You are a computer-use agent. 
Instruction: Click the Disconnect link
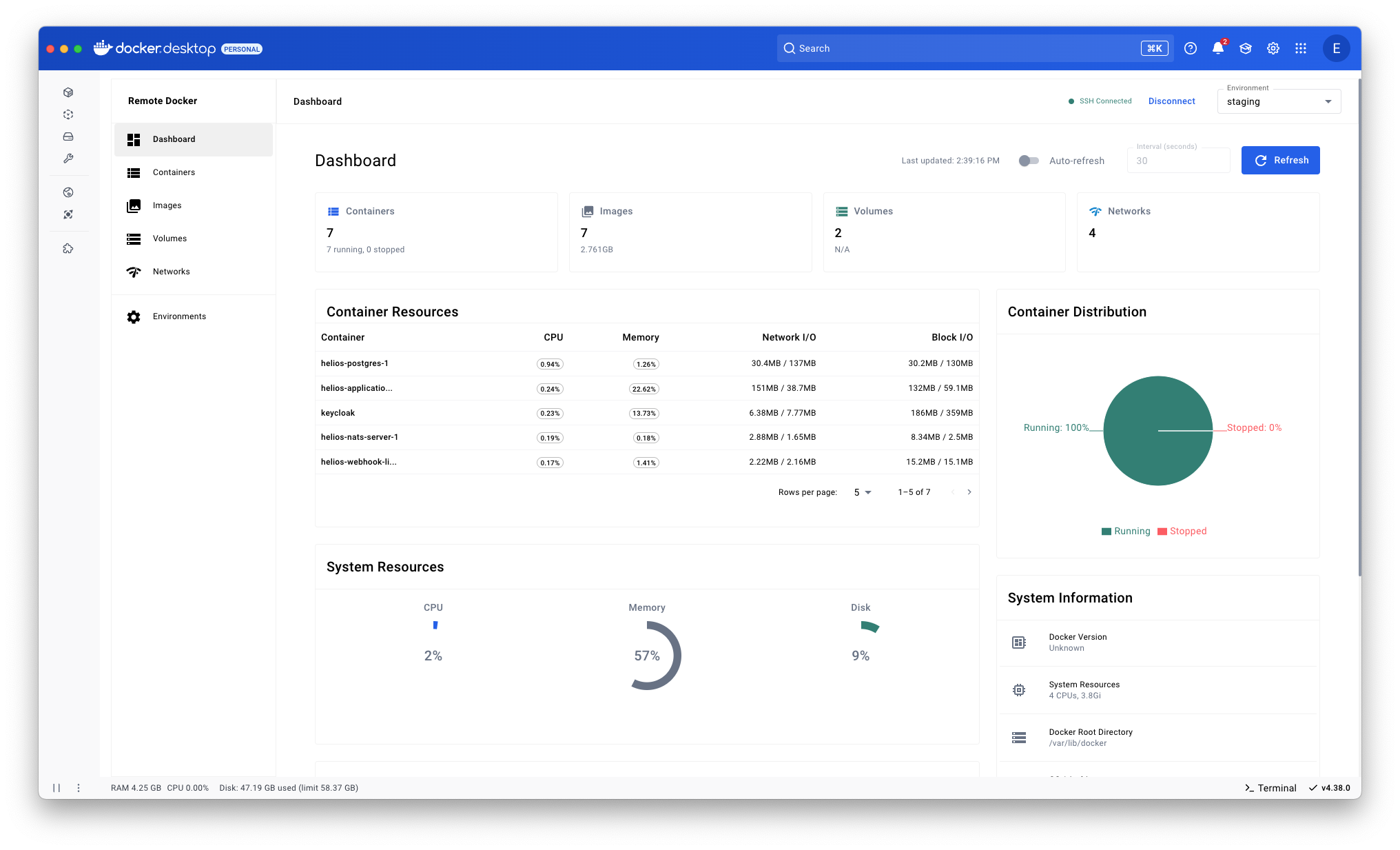[1171, 101]
